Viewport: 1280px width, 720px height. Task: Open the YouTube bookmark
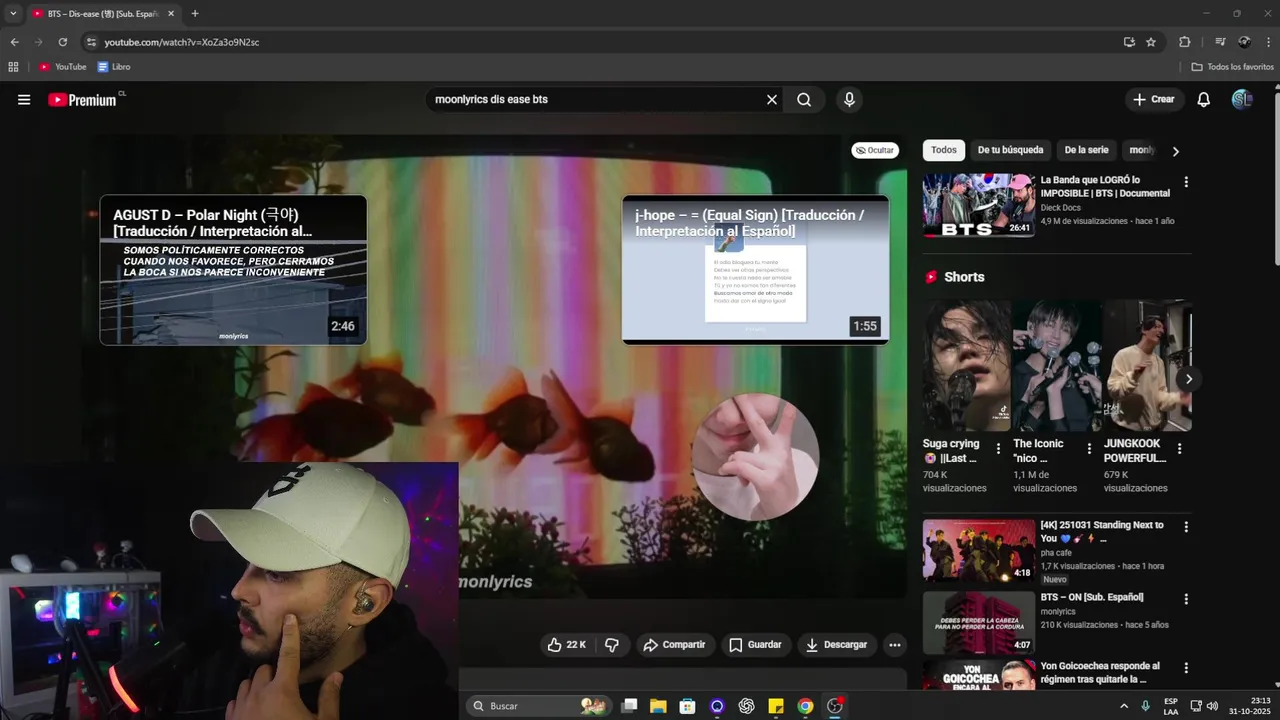pyautogui.click(x=63, y=67)
